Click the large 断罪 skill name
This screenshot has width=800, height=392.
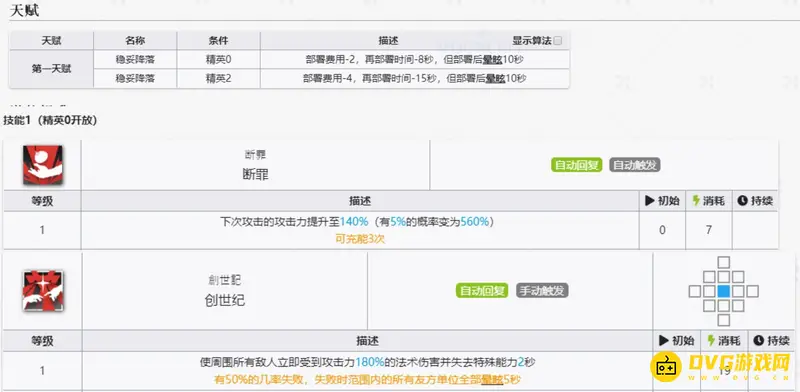coord(255,175)
